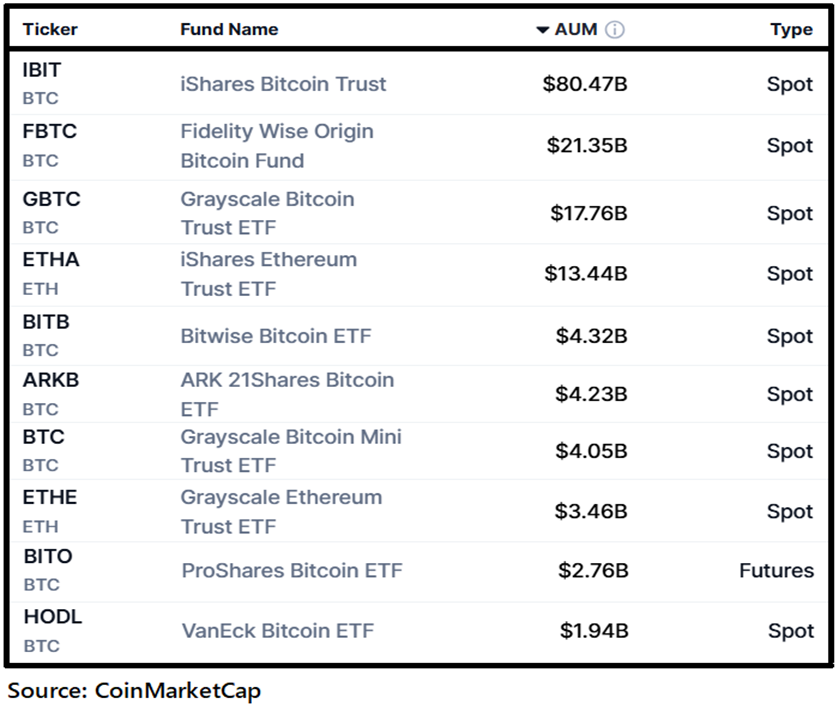Click the AUM info circle icon

615,29
